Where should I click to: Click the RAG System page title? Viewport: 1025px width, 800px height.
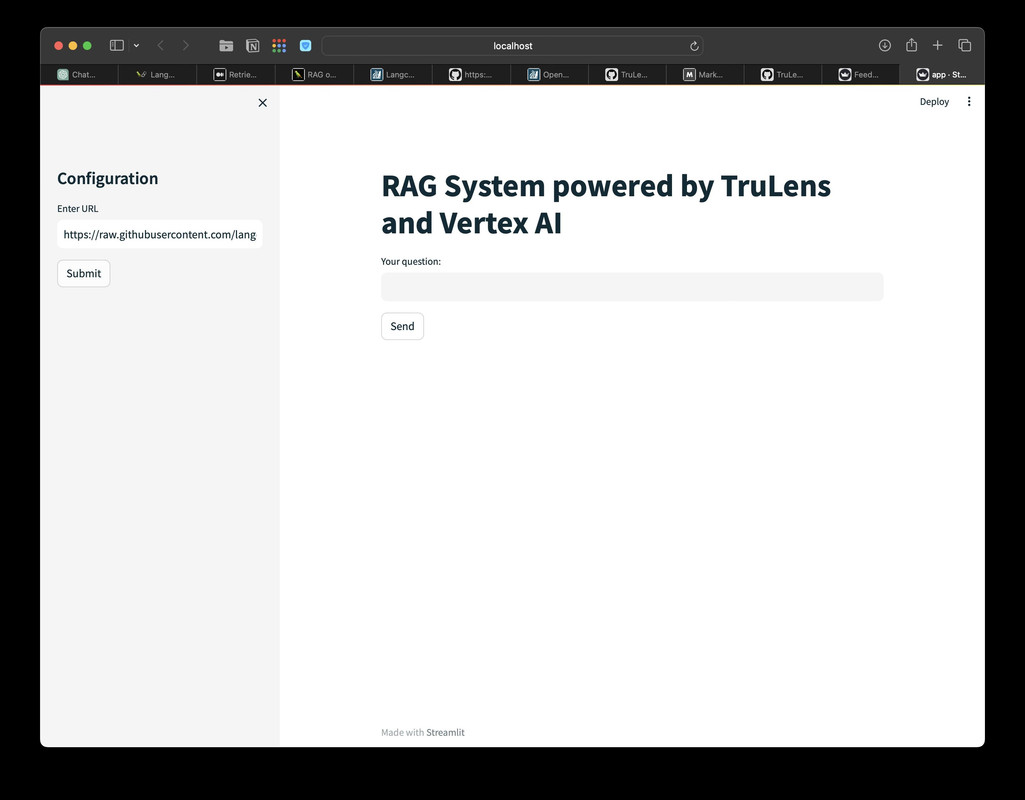(x=606, y=204)
